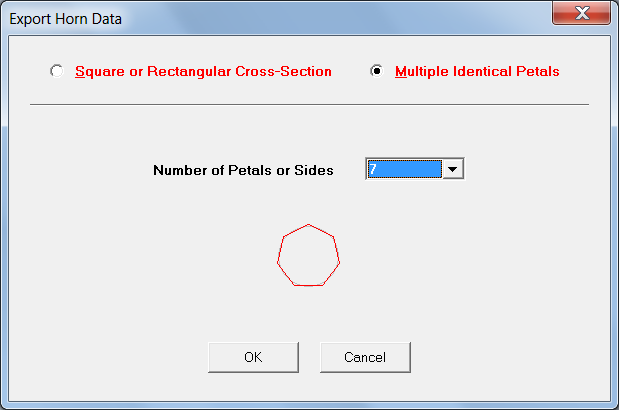Confirm with the OK button
This screenshot has width=619, height=410.
tap(253, 357)
